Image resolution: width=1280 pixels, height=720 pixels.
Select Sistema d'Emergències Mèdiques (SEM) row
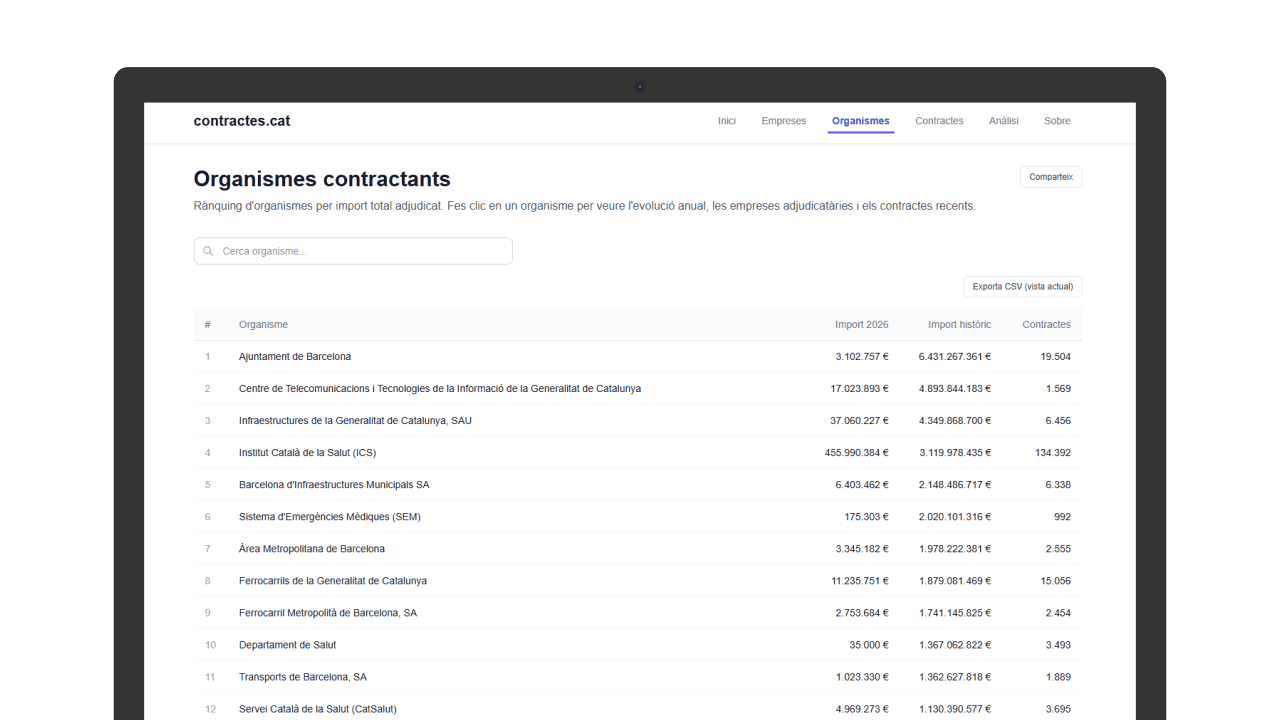pos(329,517)
